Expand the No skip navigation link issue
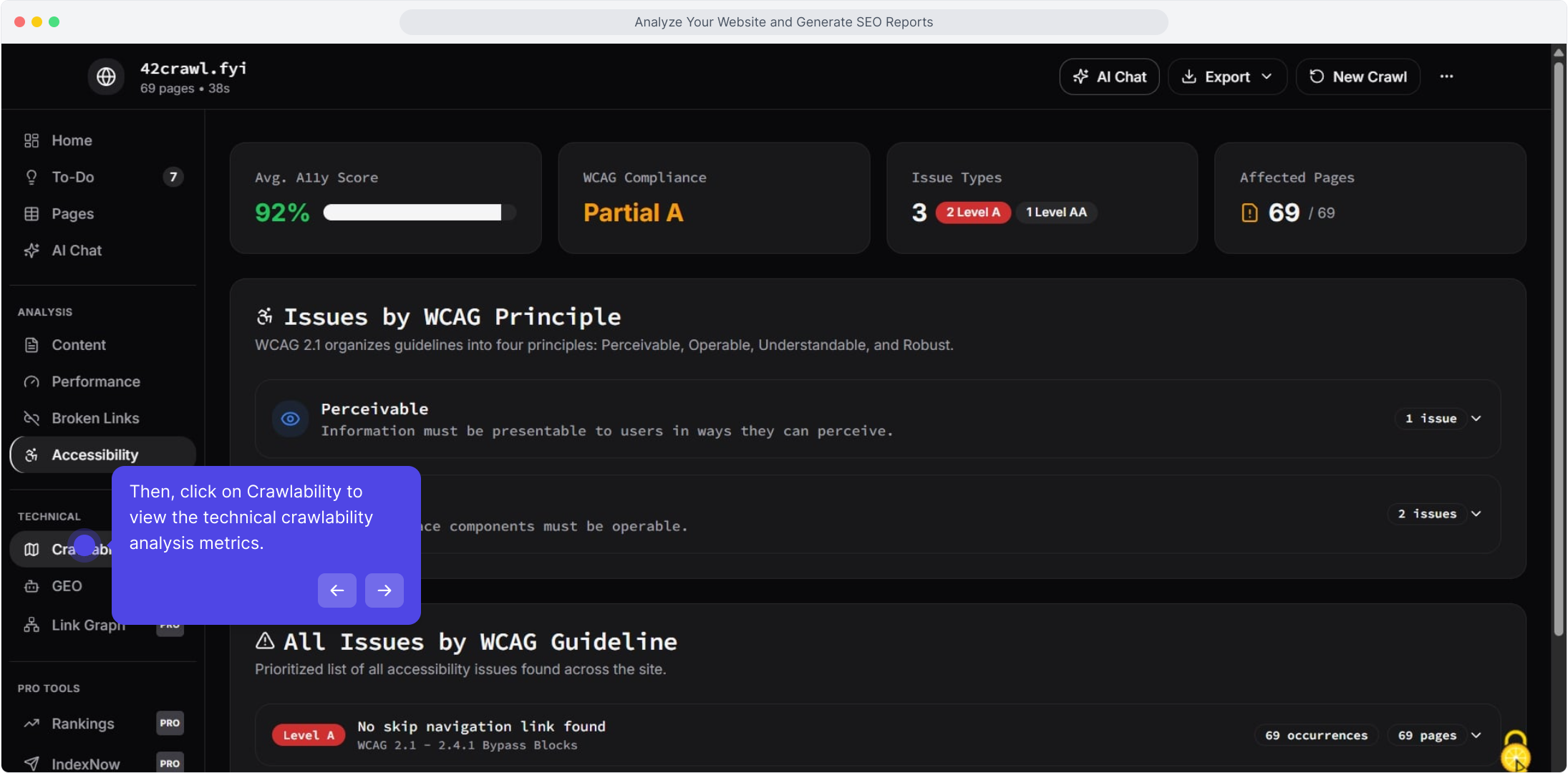Screen dimensions: 1568x773 (1475, 735)
